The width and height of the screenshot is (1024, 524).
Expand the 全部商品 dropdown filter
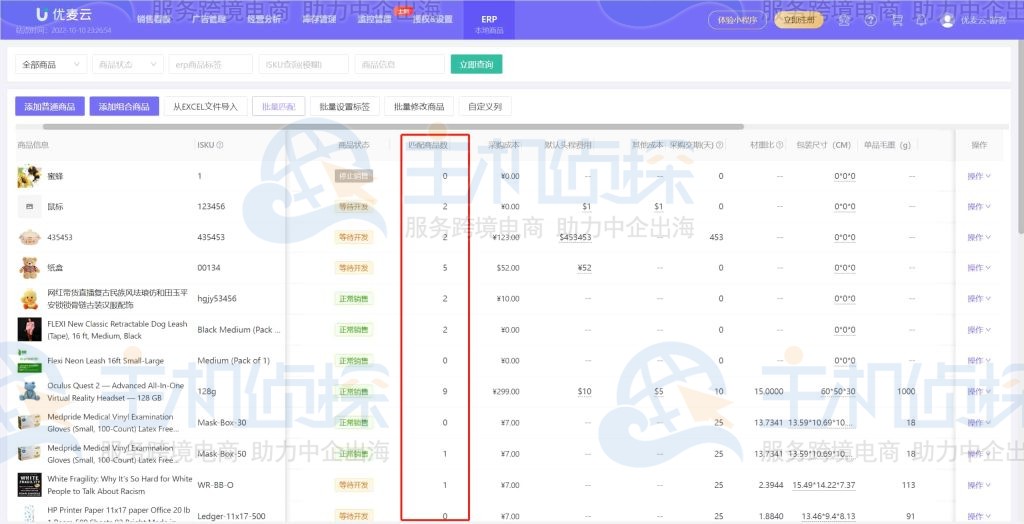(x=50, y=64)
